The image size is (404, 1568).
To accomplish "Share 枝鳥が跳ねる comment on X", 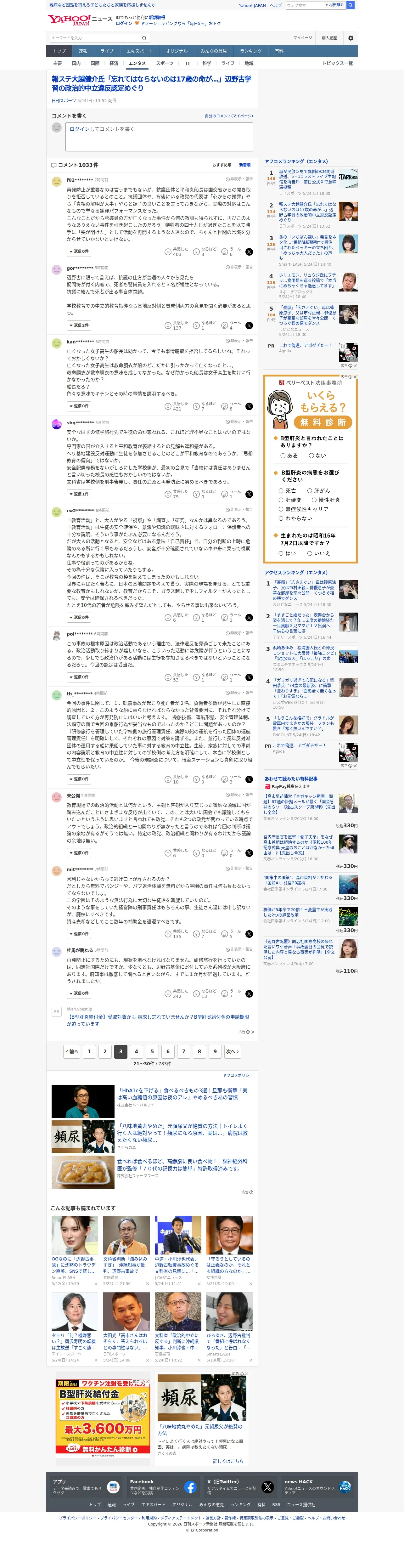I will tap(249, 994).
